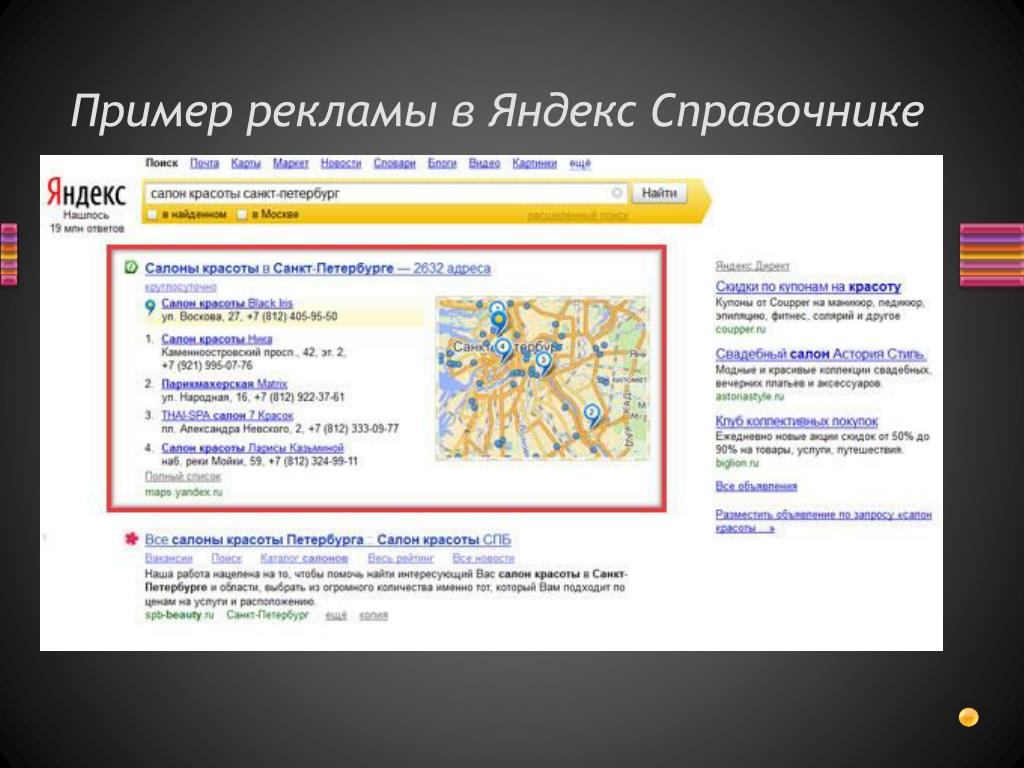Click the yellow highlighted marker on the map

pos(499,321)
